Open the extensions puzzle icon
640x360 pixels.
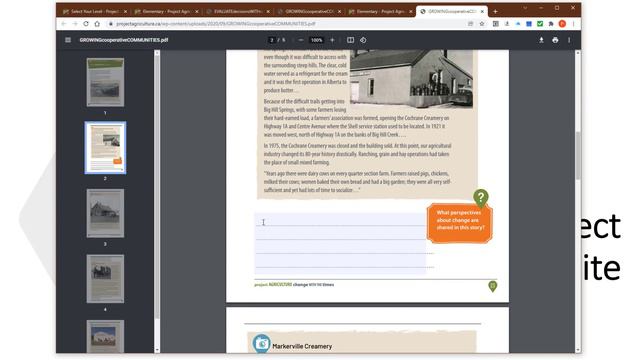coord(551,24)
